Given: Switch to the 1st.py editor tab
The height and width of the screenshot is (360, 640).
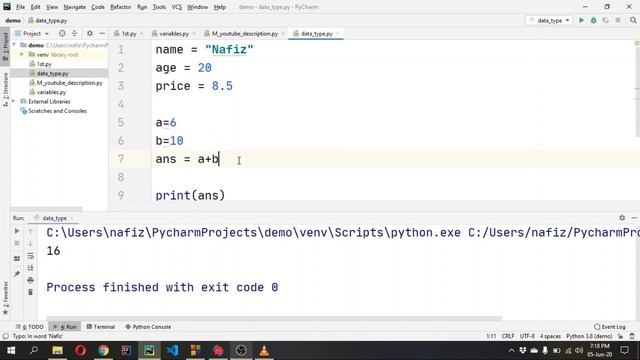Looking at the screenshot, I should pos(129,33).
